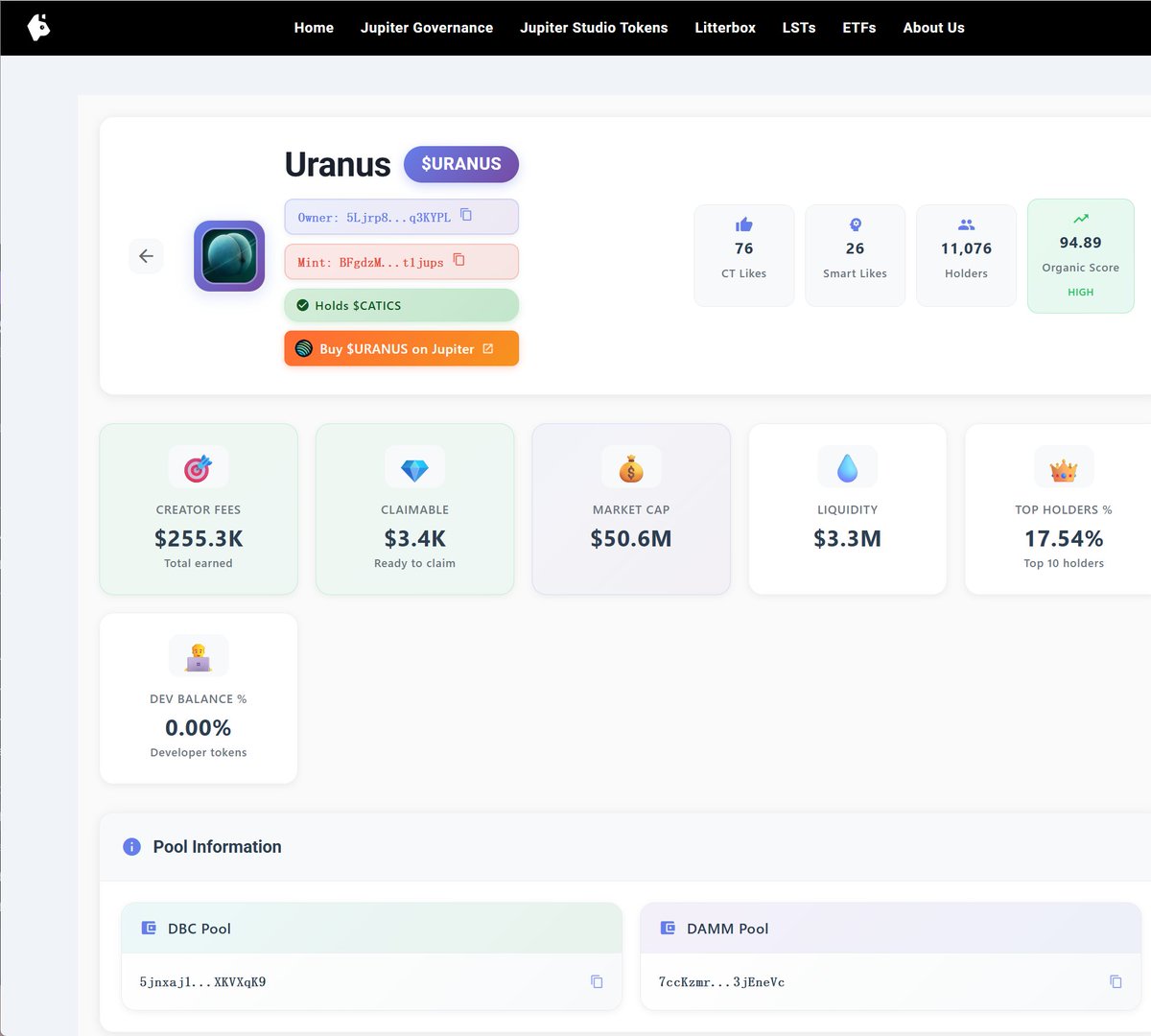The image size is (1151, 1036).
Task: Click the Uranus token title
Action: click(x=338, y=164)
